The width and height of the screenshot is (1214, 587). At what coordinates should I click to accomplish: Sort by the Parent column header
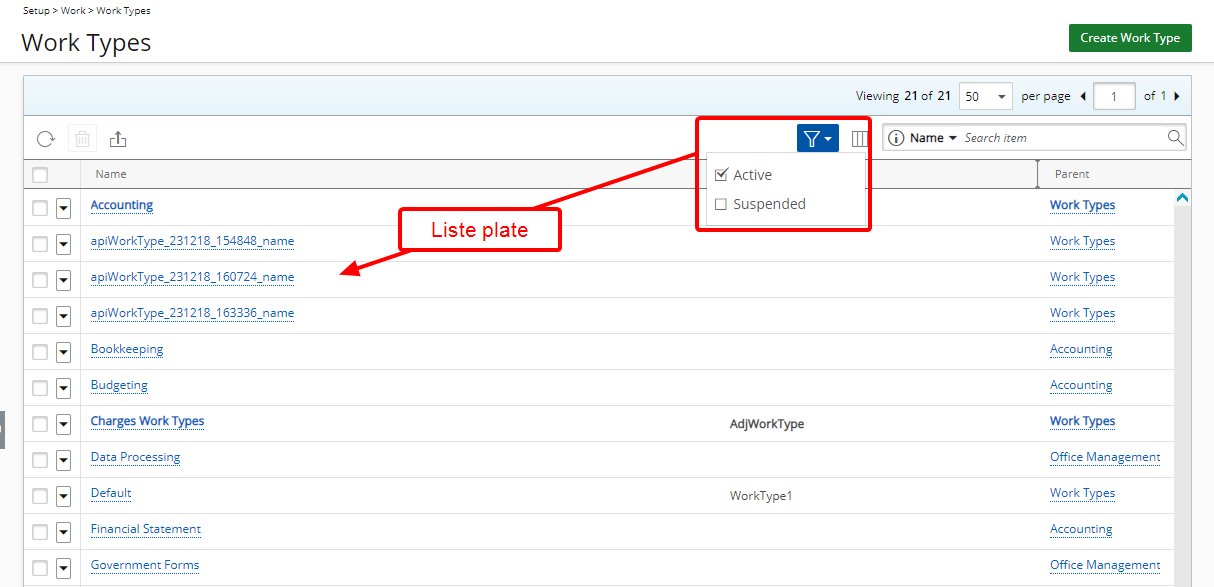(x=1072, y=174)
